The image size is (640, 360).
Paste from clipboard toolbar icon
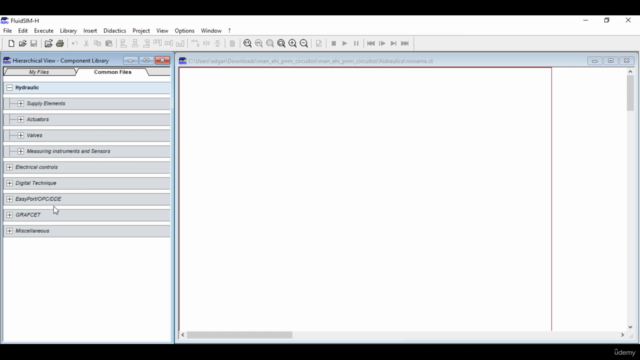109,43
